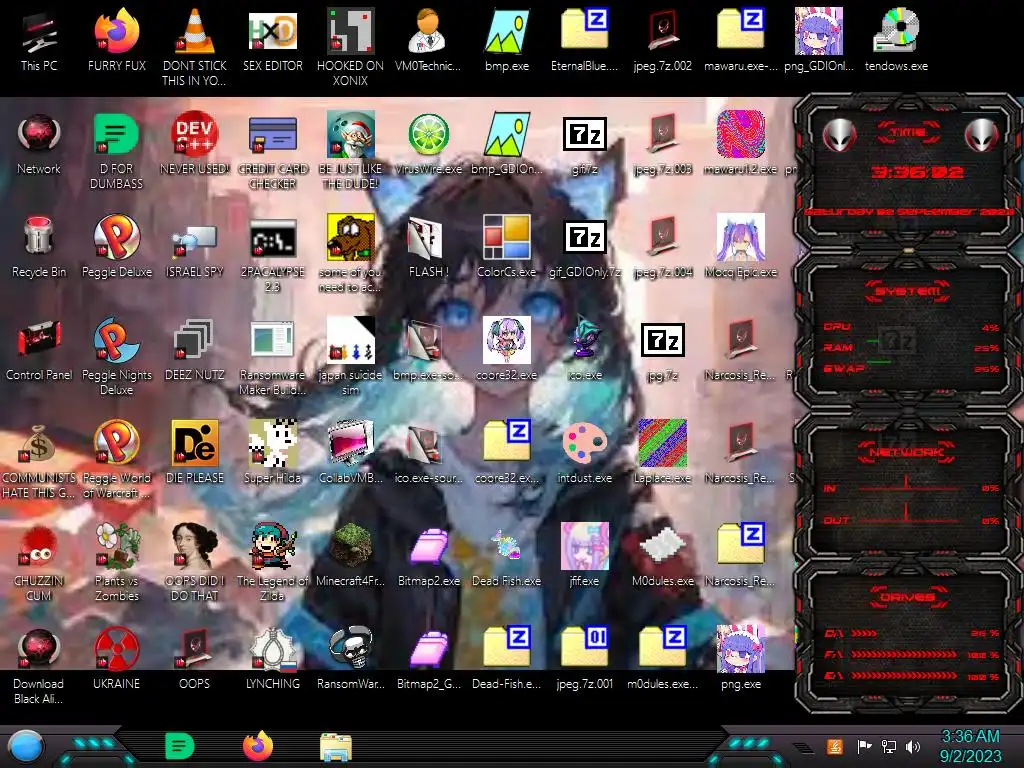This screenshot has width=1024, height=768.
Task: Launch The Legend of Zilda icon
Action: click(x=272, y=563)
